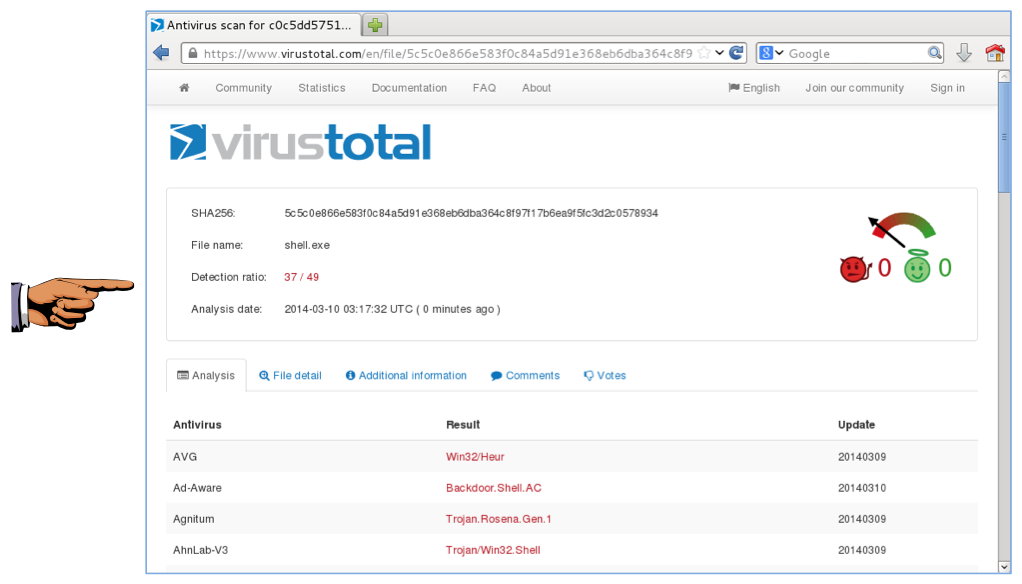1022x584 pixels.
Task: Click the Win32/Heur result for AVG
Action: [x=475, y=457]
